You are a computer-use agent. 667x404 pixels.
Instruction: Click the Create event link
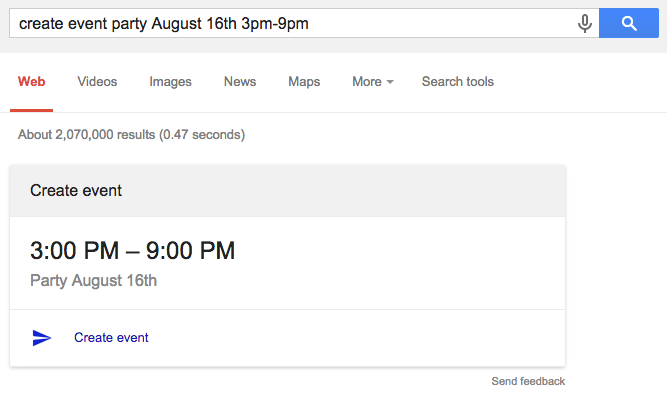point(111,338)
